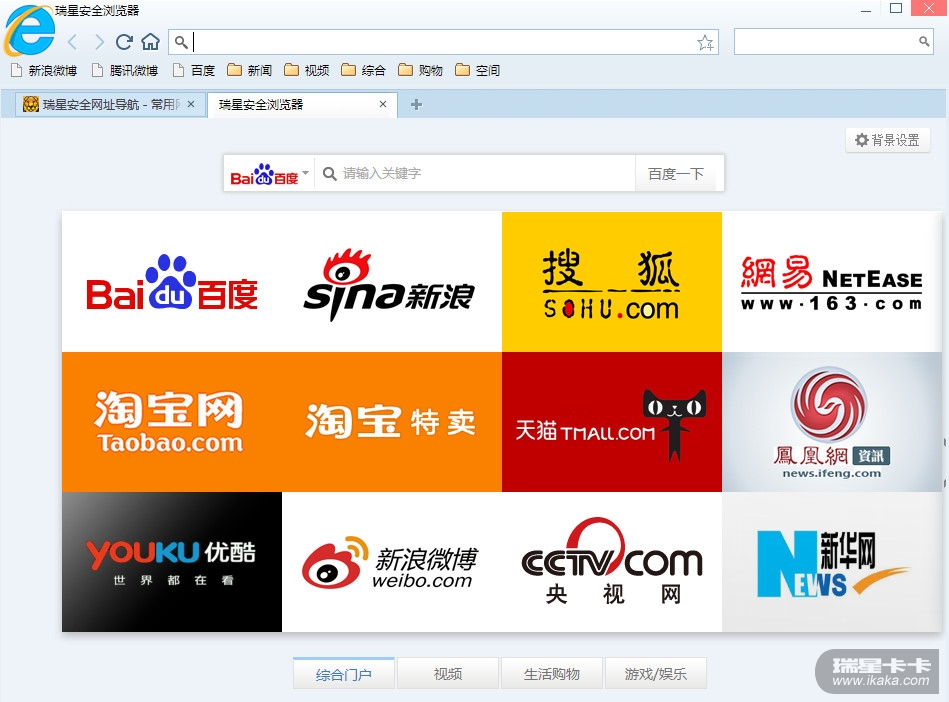Open the Sohu 搜狐 tile
This screenshot has width=949, height=702.
tap(612, 281)
